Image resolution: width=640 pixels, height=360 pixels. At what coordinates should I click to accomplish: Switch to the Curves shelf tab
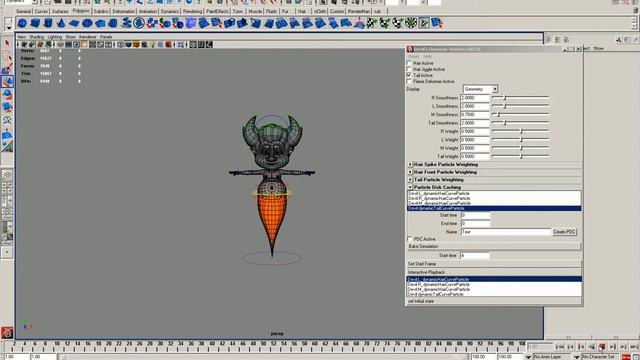point(41,11)
